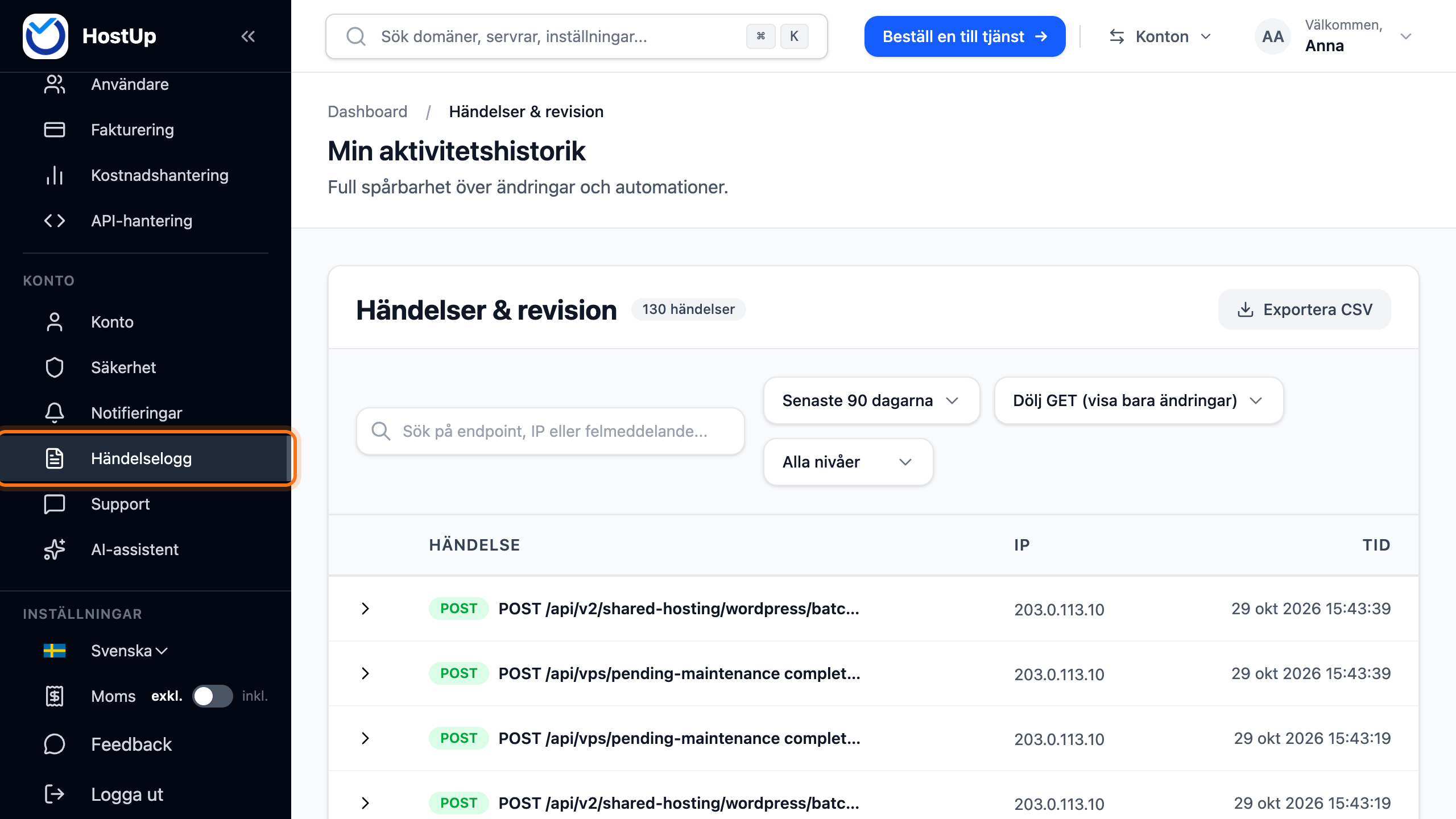Click Beställ en till tjänst button
The width and height of the screenshot is (1456, 819).
tap(965, 36)
